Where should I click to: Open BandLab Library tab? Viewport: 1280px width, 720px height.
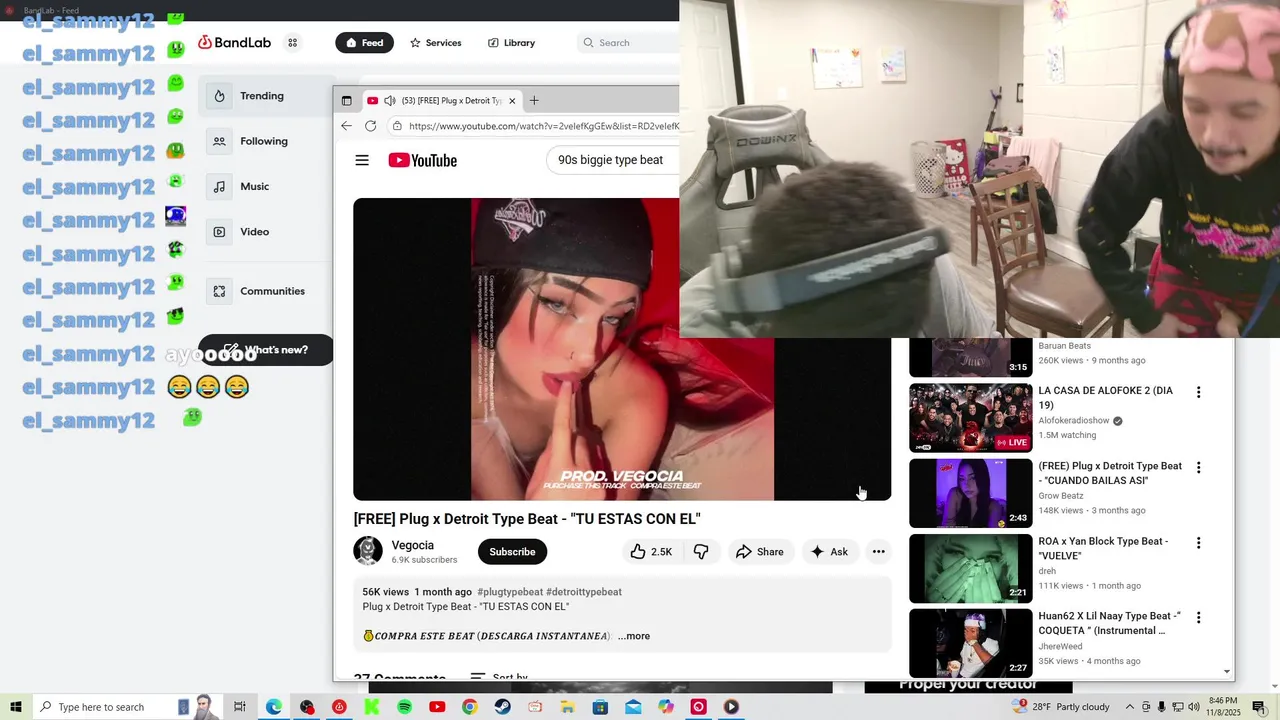511,43
